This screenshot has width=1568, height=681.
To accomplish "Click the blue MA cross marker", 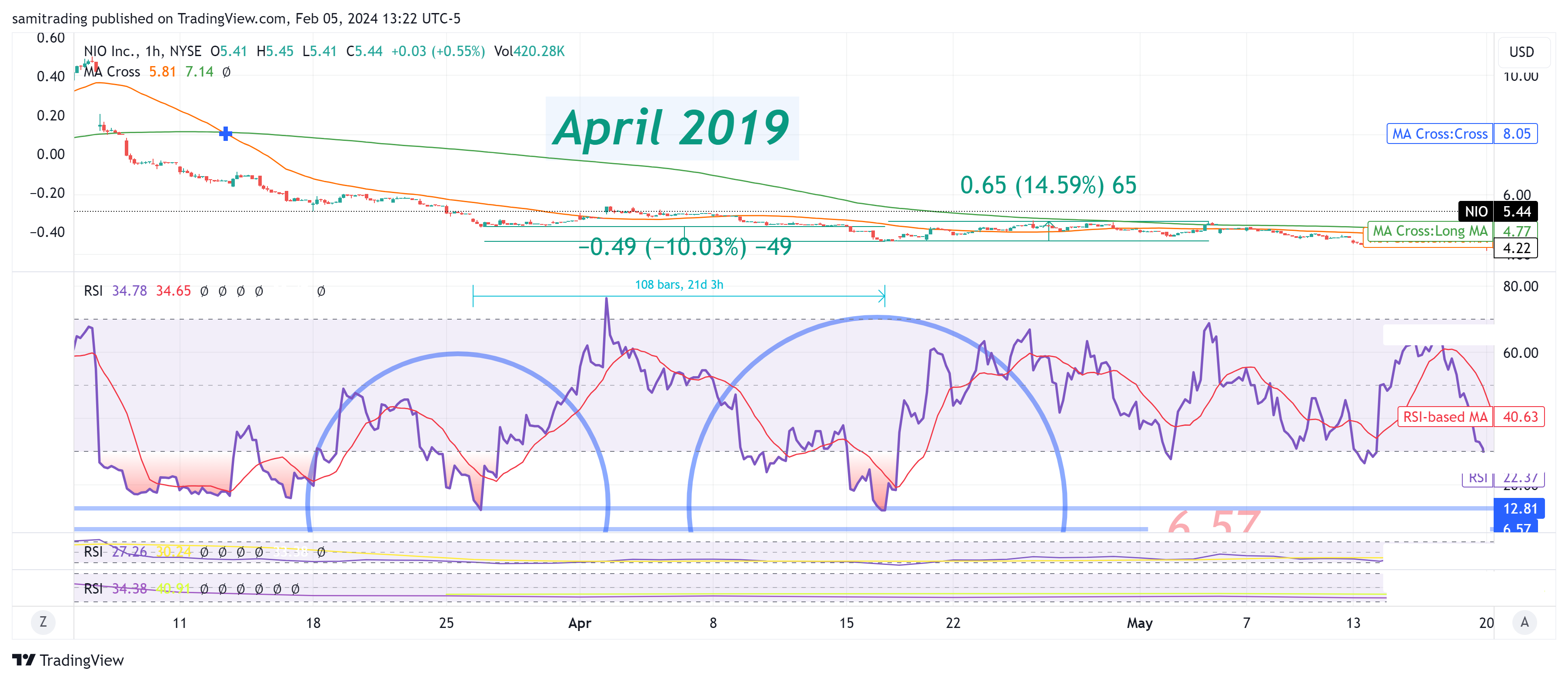I will (x=225, y=133).
